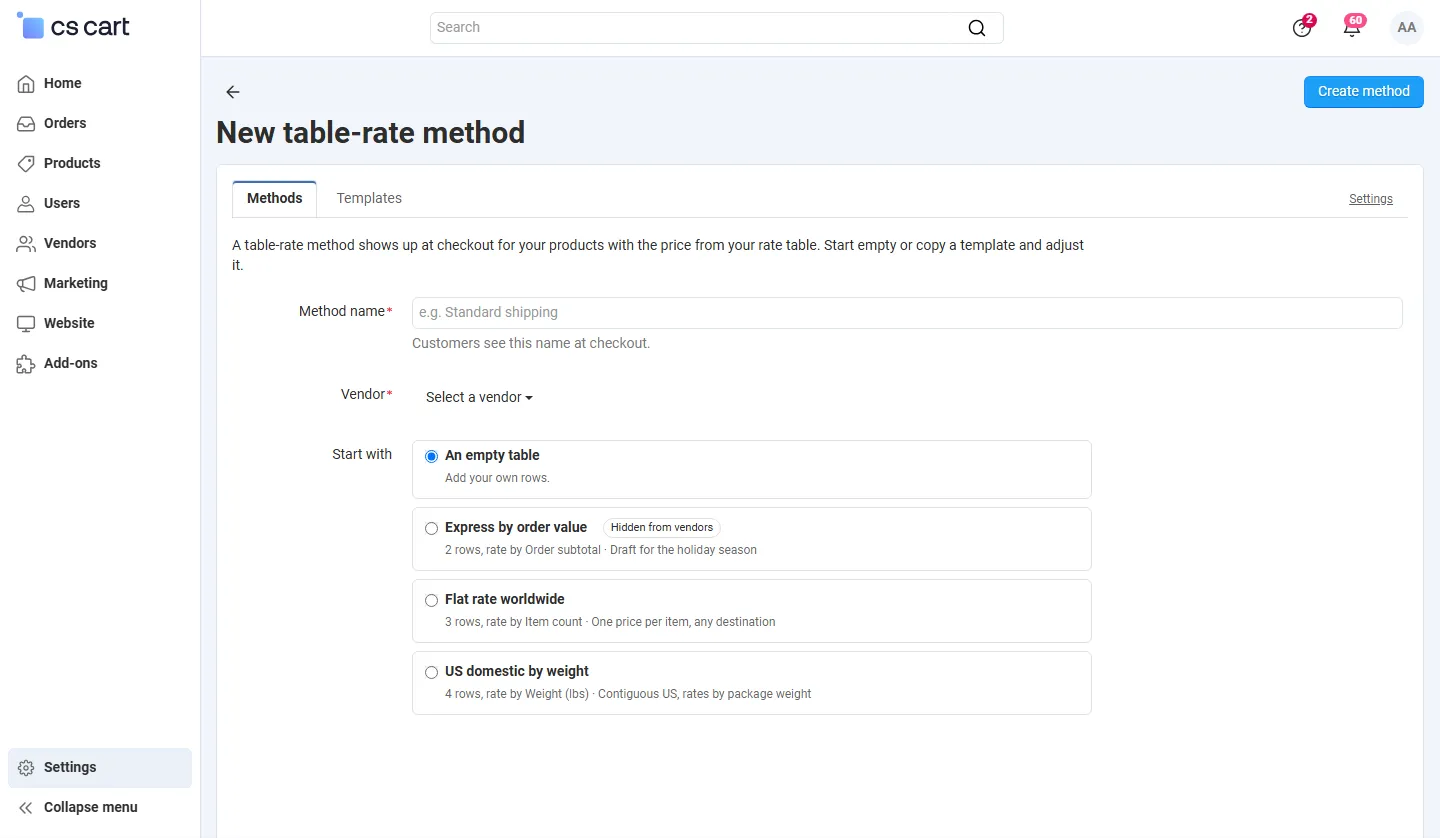This screenshot has height=838, width=1440.
Task: Open the AA user avatar menu
Action: (x=1407, y=28)
